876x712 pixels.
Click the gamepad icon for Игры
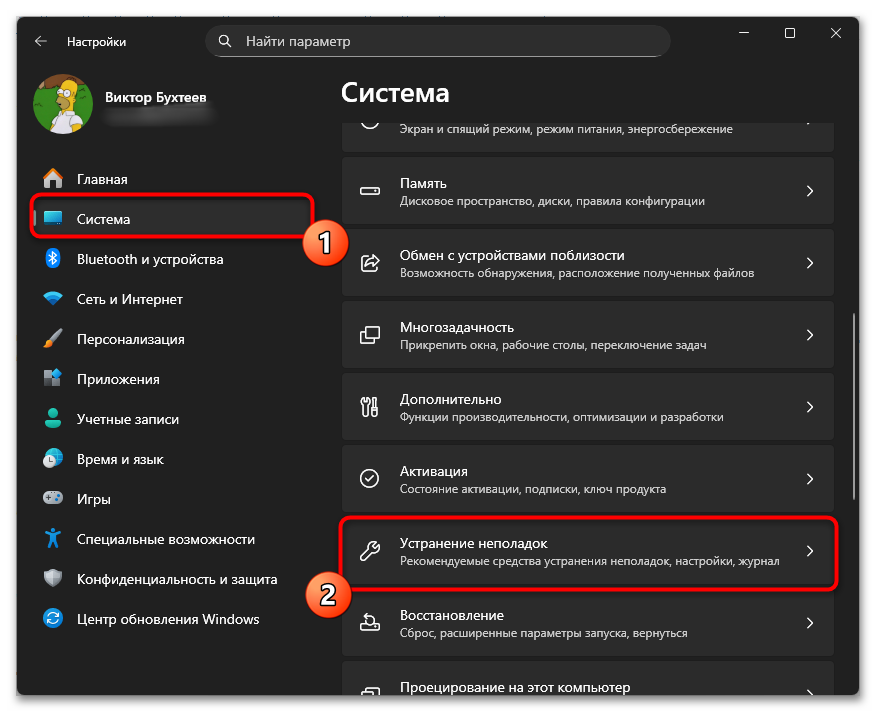(53, 498)
